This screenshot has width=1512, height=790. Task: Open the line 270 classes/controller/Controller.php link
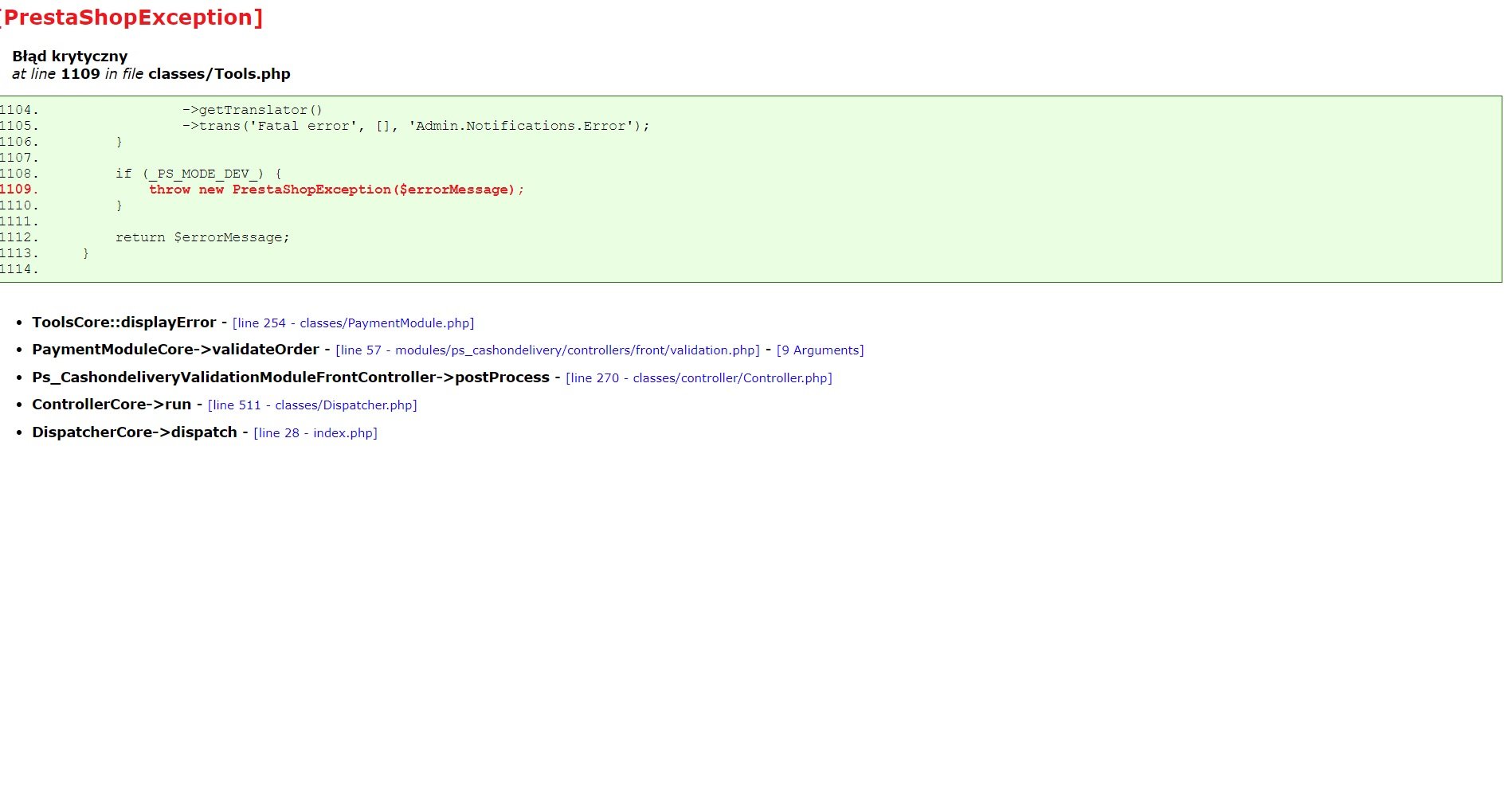click(x=699, y=378)
